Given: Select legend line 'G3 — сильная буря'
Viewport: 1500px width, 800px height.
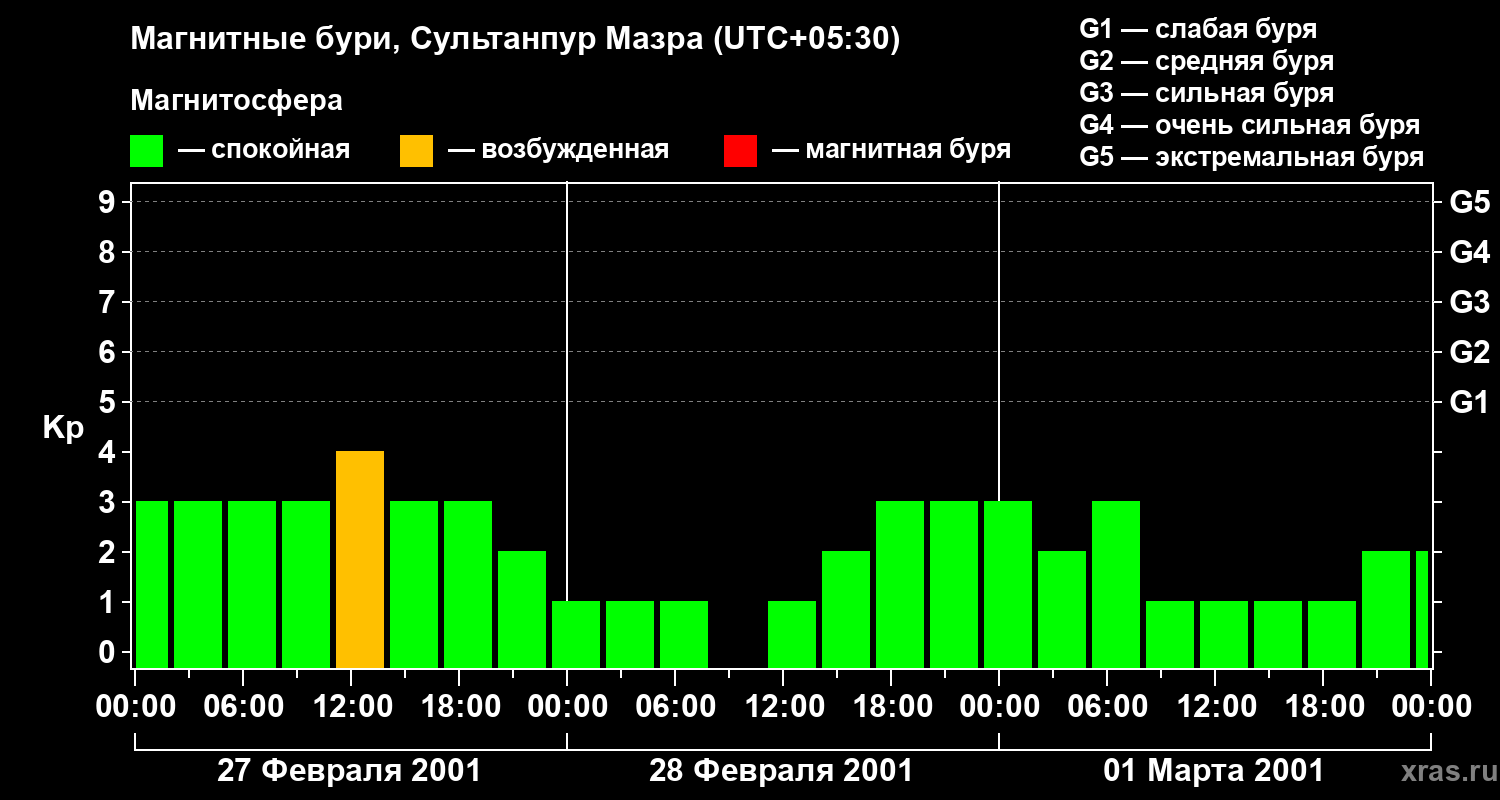Looking at the screenshot, I should pyautogui.click(x=1207, y=93).
